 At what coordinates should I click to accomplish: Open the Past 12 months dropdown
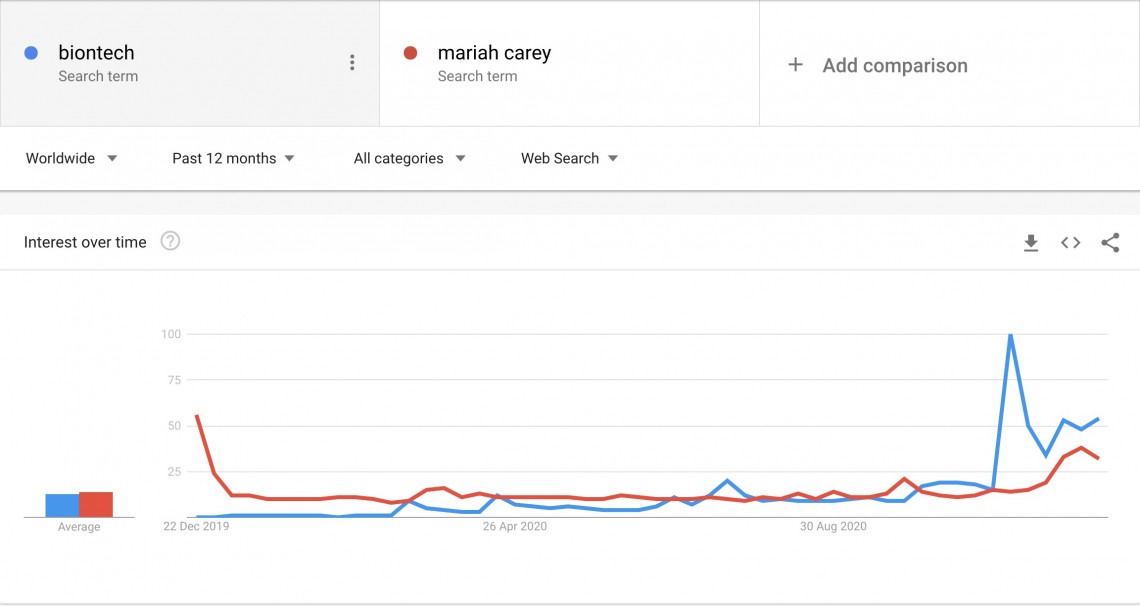pos(233,158)
